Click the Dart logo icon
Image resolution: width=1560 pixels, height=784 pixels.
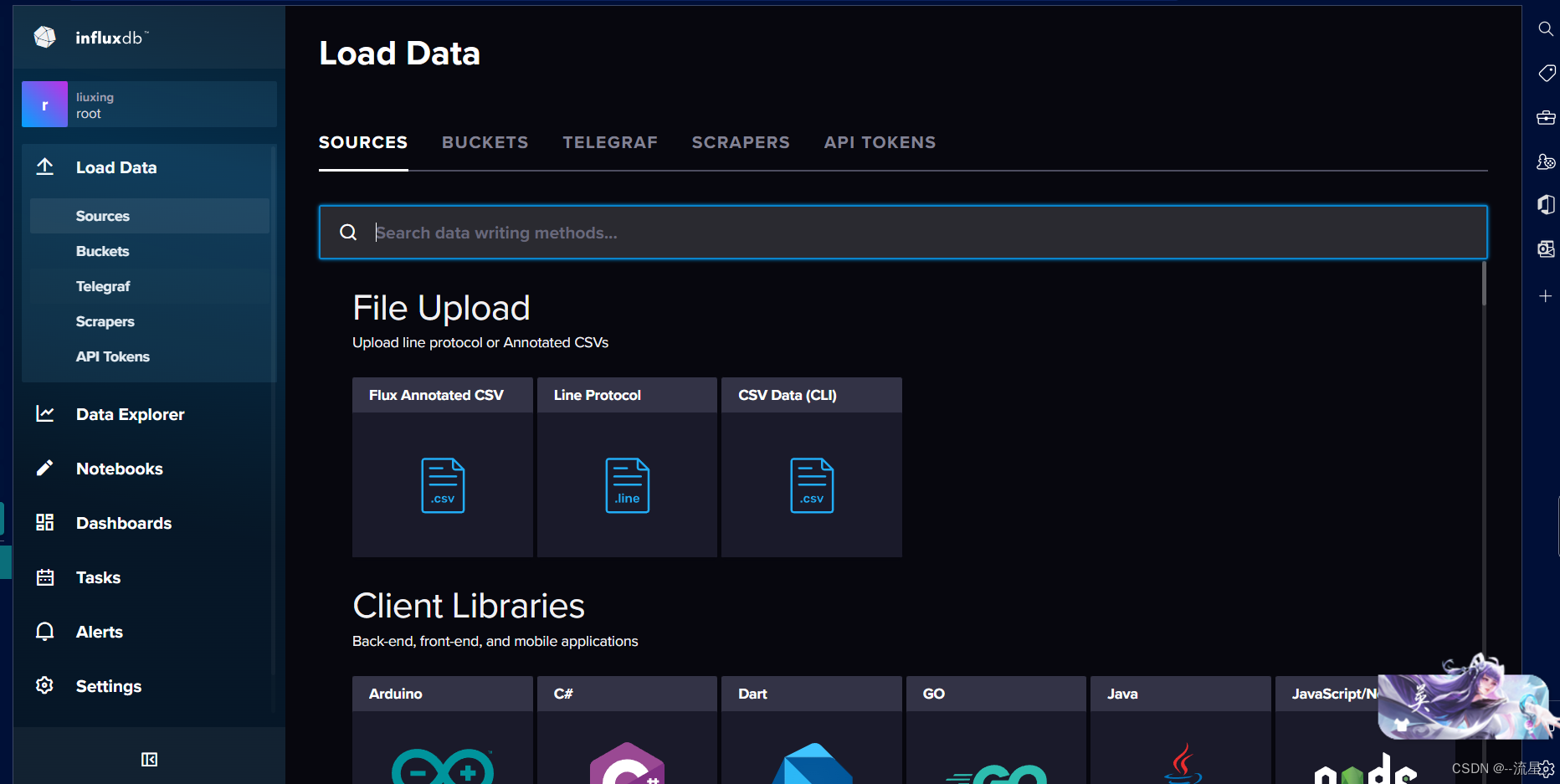pos(812,763)
